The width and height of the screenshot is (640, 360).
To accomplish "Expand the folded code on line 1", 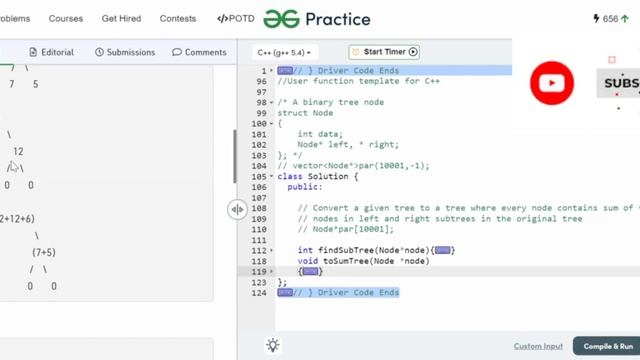I will click(x=271, y=71).
